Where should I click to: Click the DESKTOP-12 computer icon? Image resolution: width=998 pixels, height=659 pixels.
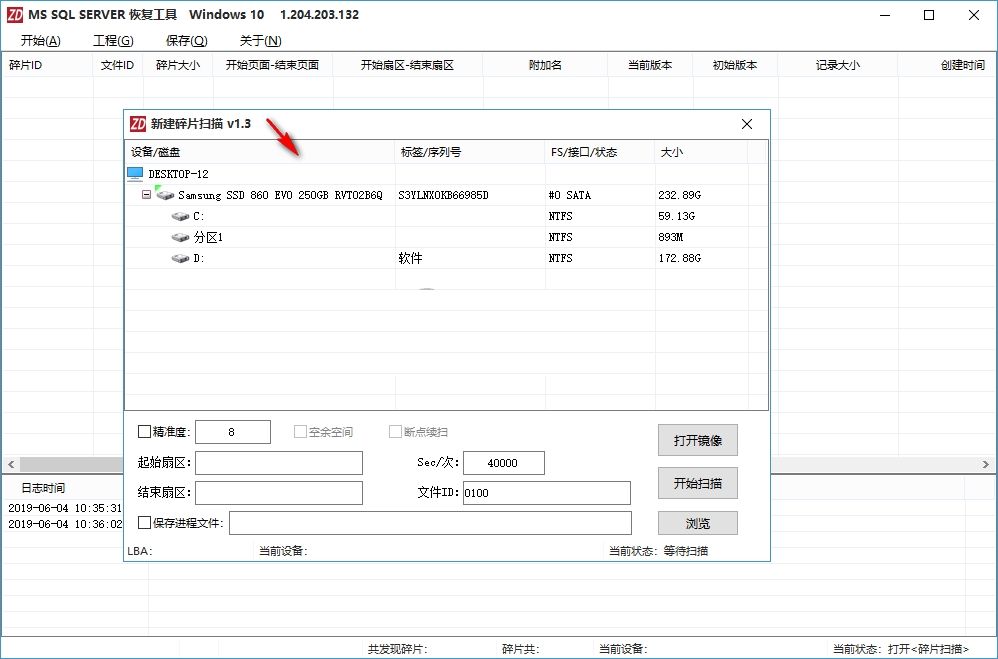point(135,174)
